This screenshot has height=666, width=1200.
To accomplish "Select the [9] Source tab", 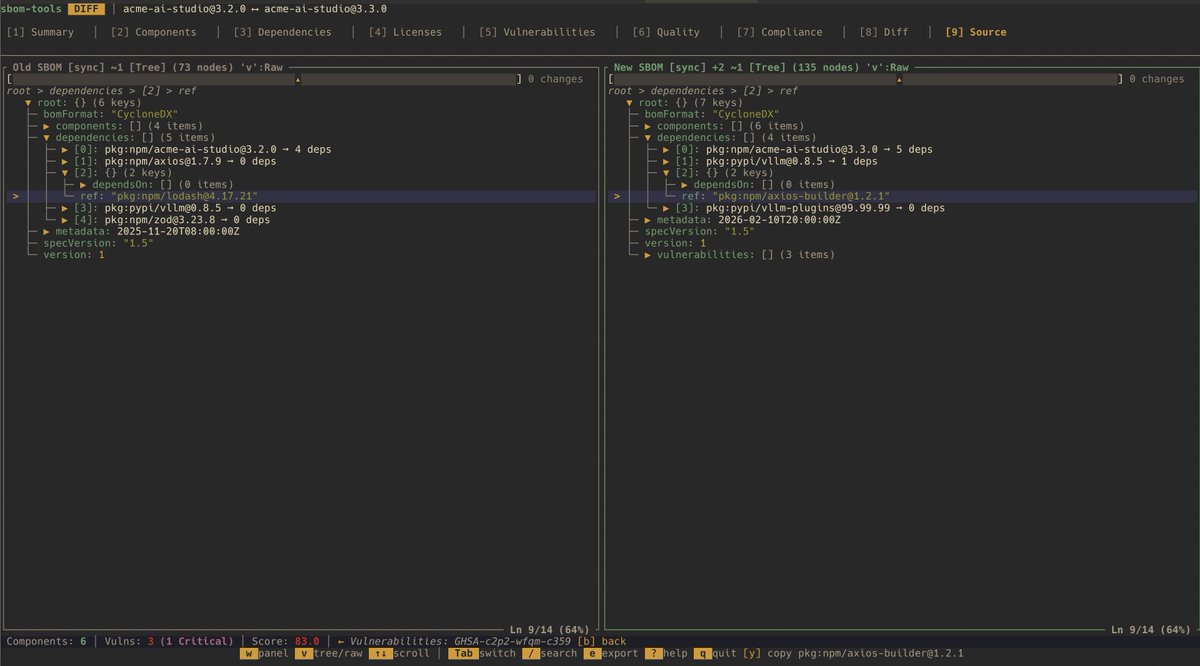I will pyautogui.click(x=975, y=32).
